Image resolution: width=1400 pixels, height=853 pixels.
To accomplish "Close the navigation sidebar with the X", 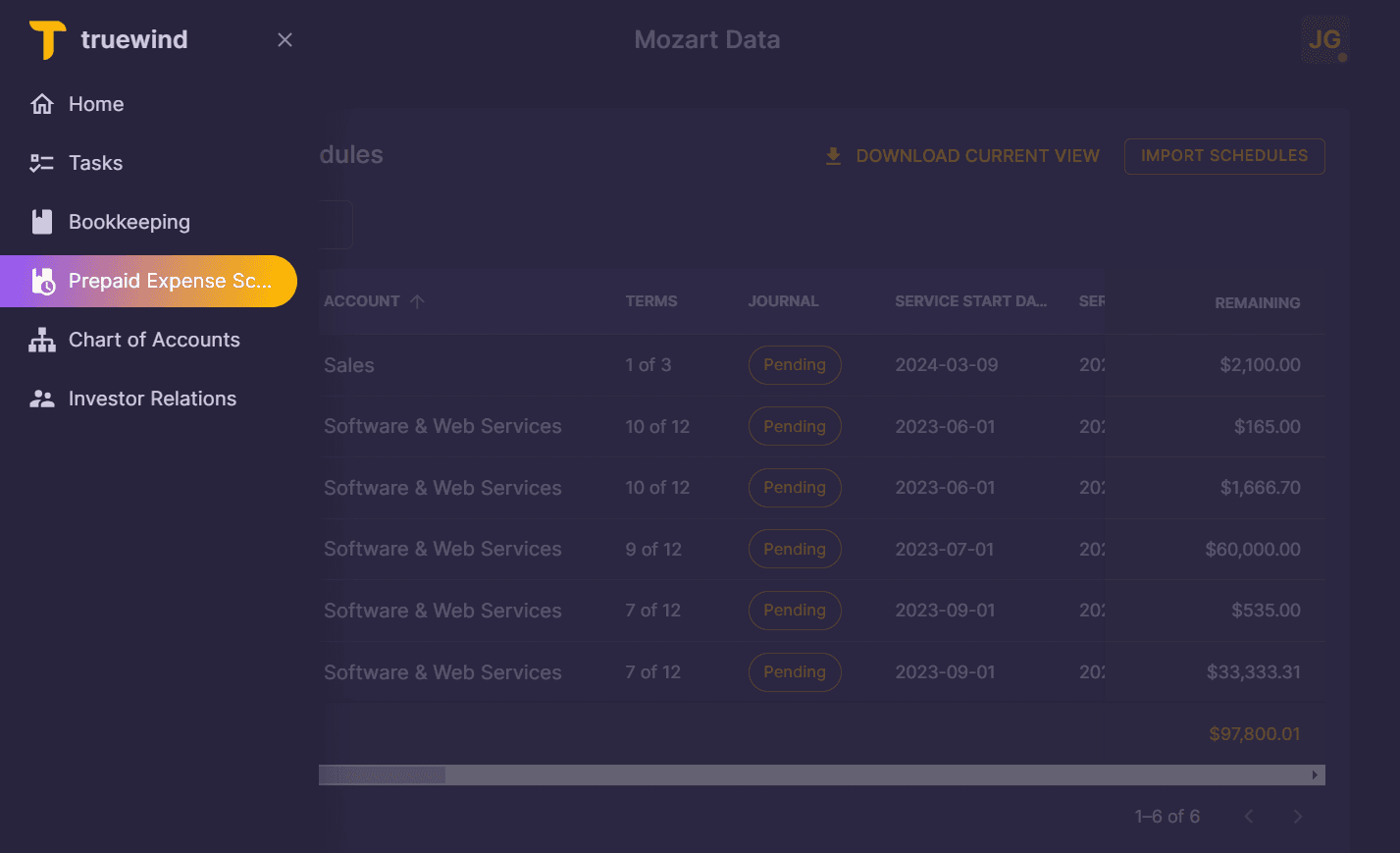I will tap(285, 39).
